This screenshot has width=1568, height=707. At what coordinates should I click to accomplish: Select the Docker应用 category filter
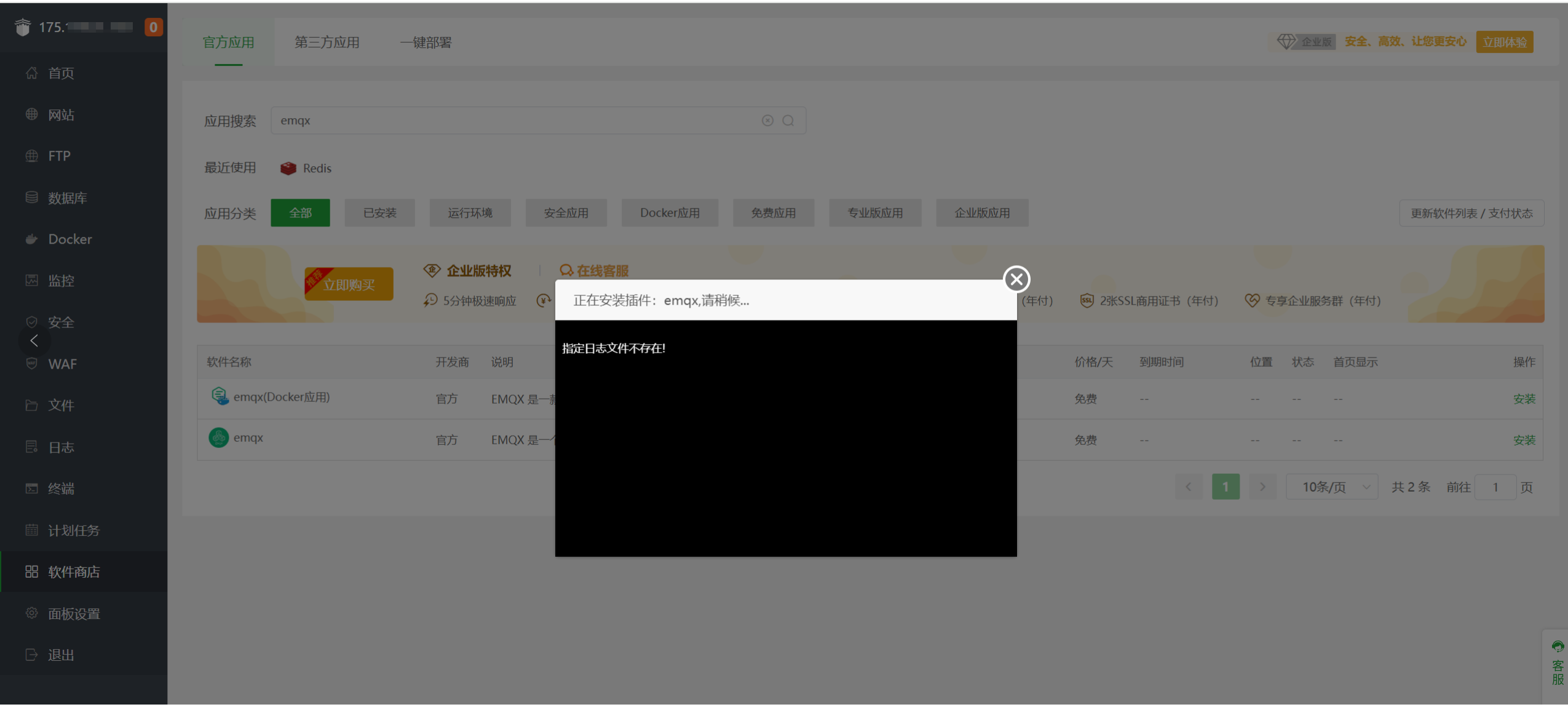670,213
